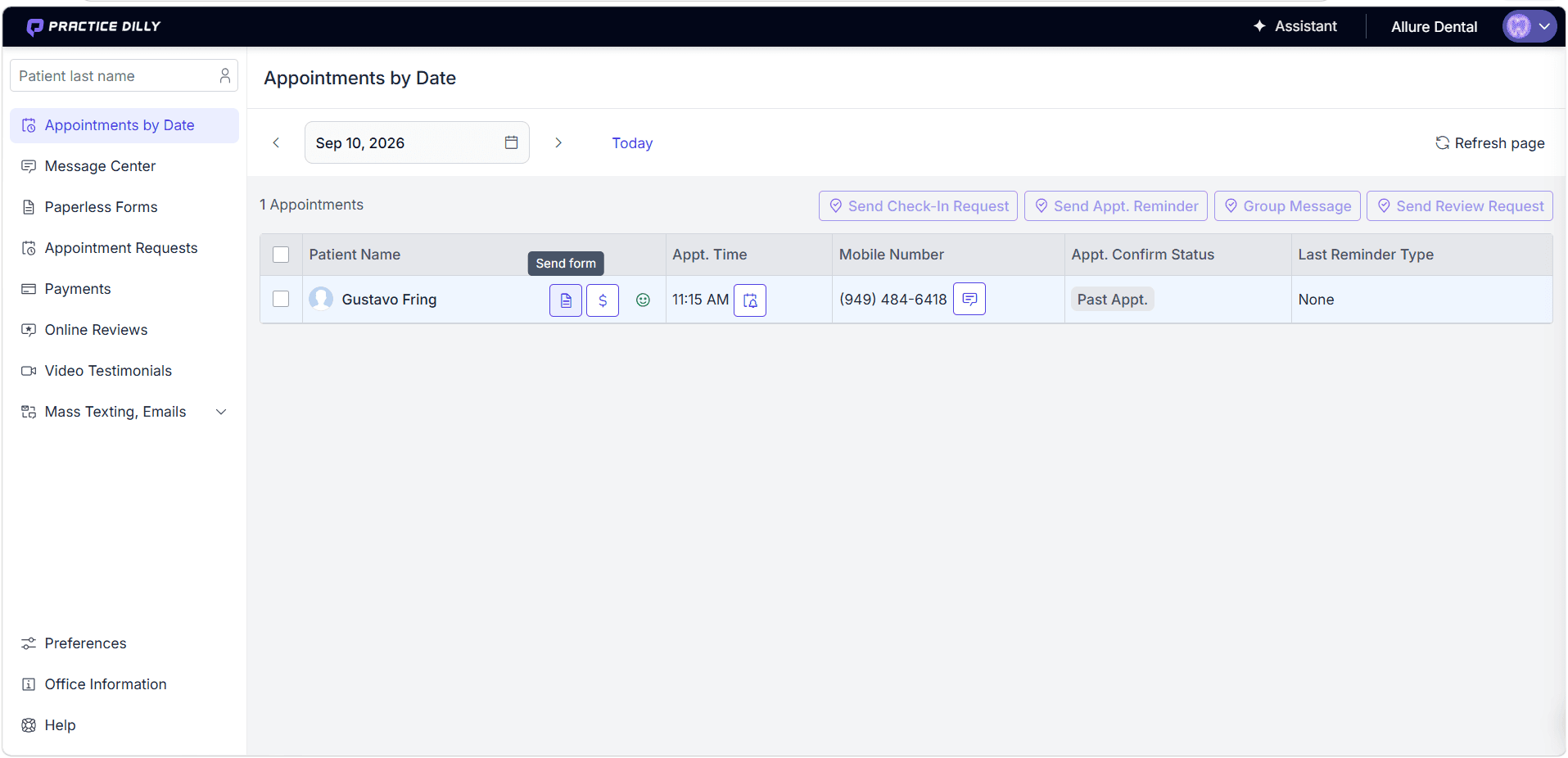Click the Assistant button in top bar

pos(1295,26)
